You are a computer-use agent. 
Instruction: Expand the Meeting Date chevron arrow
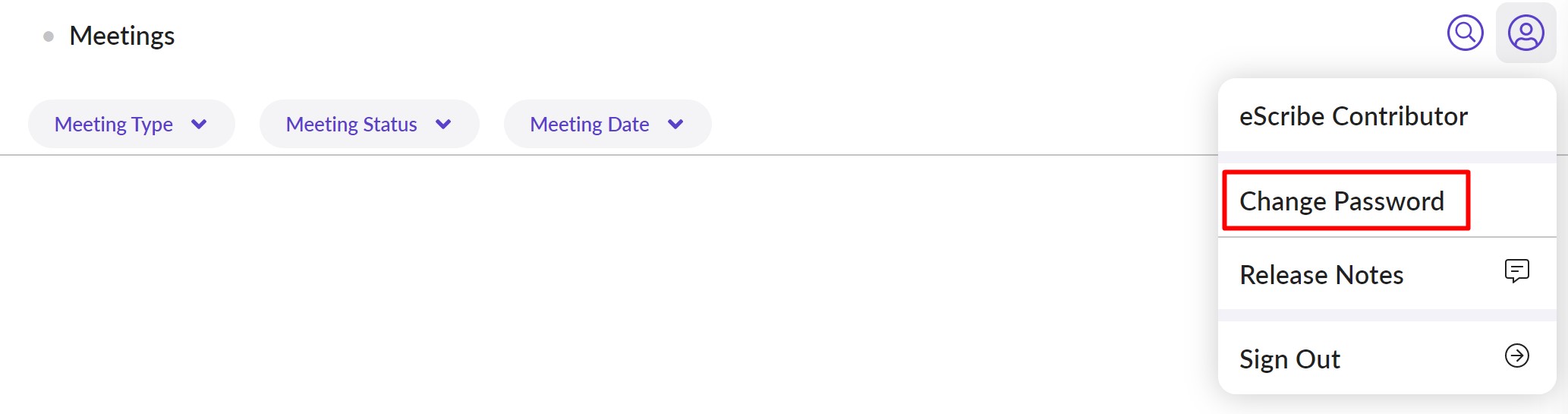click(x=675, y=124)
